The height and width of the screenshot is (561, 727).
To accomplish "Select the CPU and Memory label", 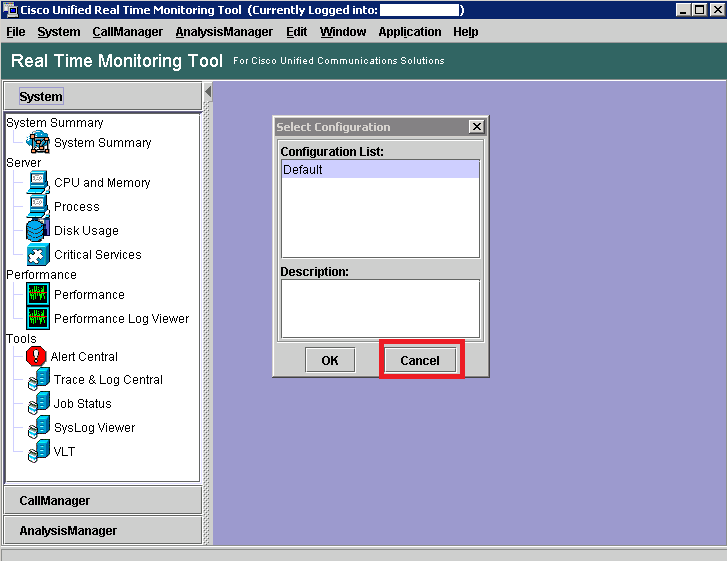I will tap(102, 183).
